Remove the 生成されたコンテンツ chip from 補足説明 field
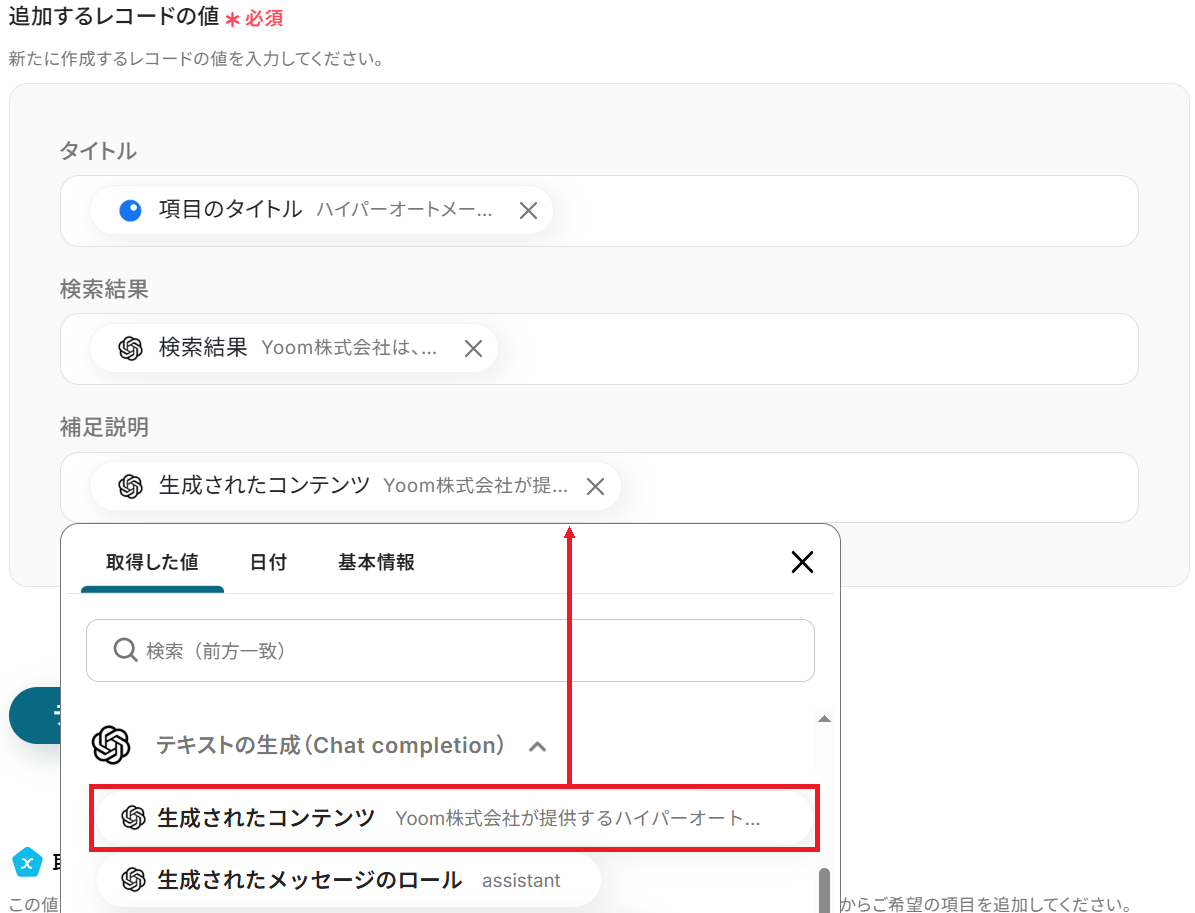The width and height of the screenshot is (1195, 913). coord(595,486)
